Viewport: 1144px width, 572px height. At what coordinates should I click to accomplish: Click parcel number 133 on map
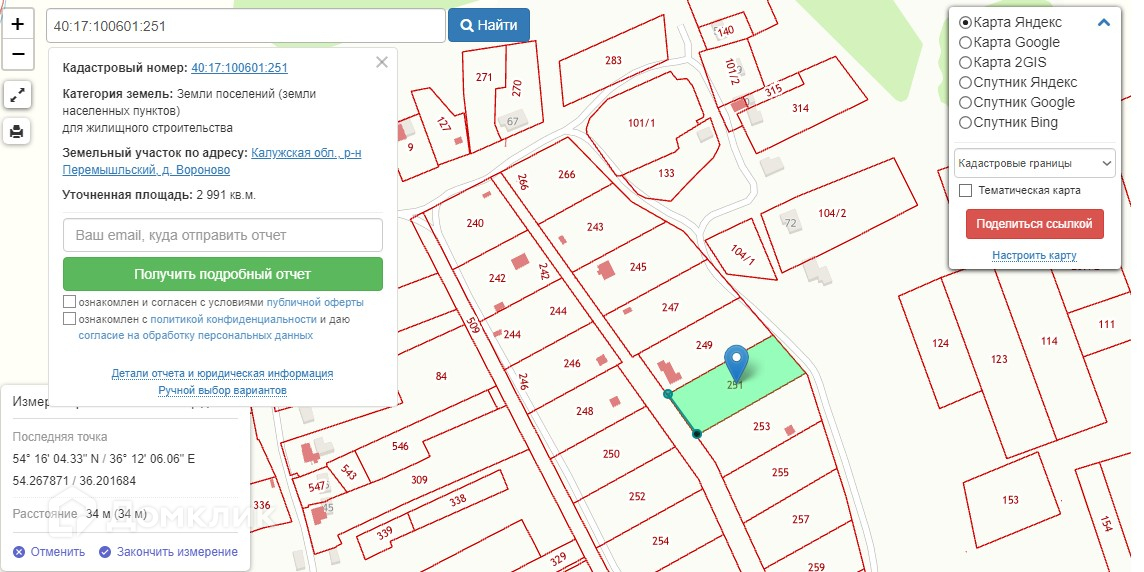click(x=666, y=173)
